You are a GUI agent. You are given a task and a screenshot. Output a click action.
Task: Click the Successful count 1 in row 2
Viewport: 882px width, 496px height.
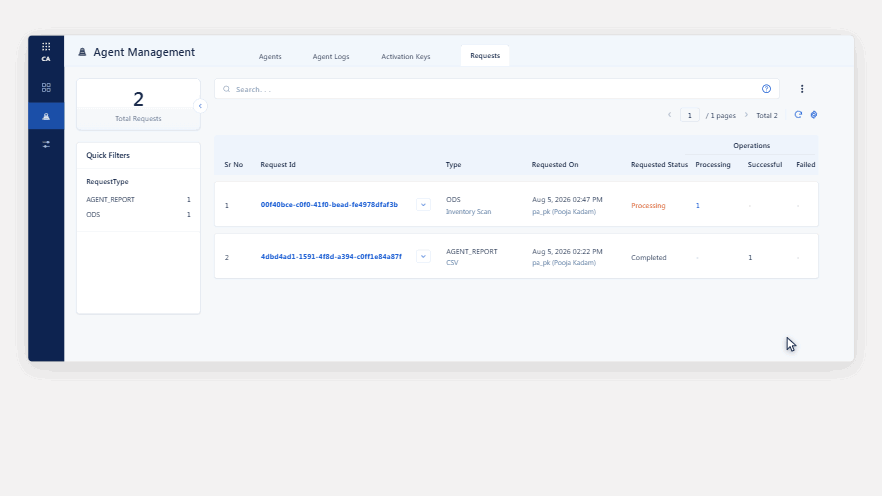coord(750,258)
